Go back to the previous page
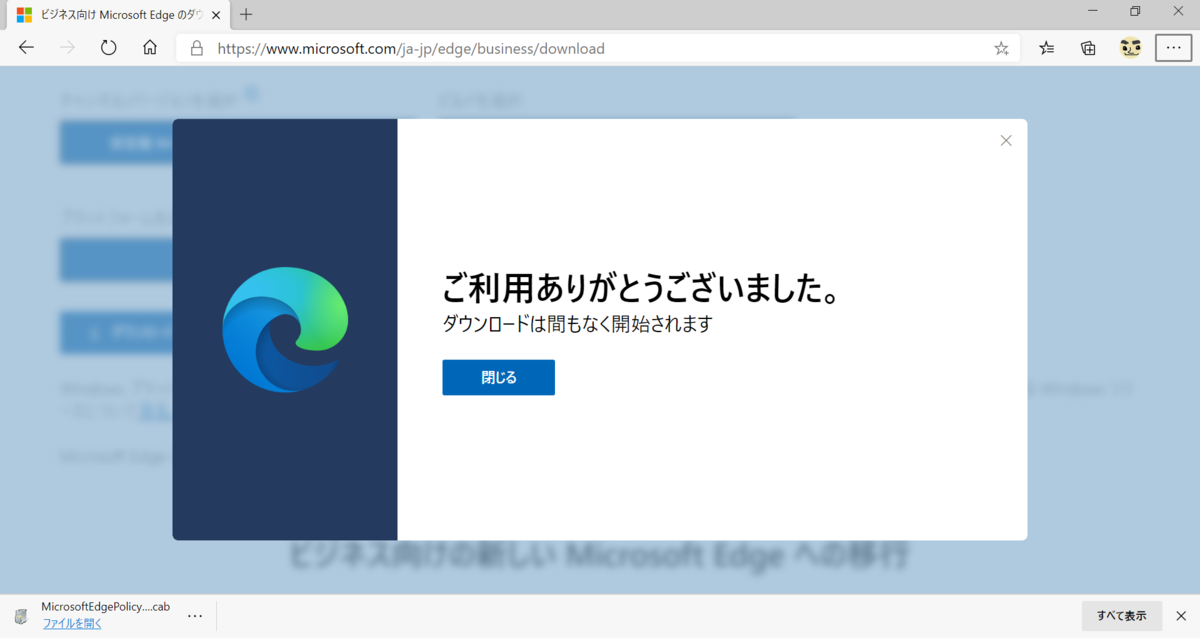 click(26, 48)
